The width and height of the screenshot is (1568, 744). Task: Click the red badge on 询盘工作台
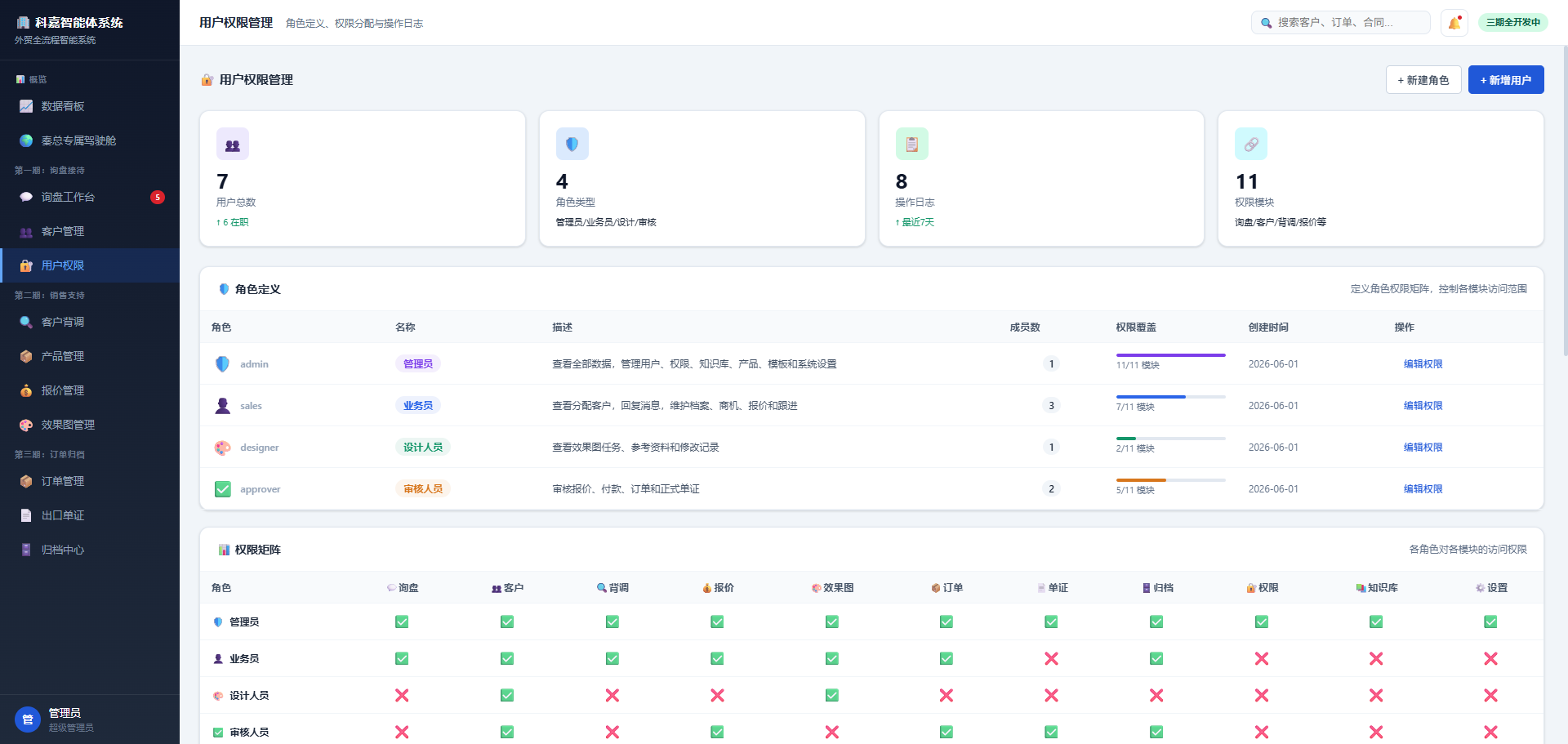pos(158,197)
